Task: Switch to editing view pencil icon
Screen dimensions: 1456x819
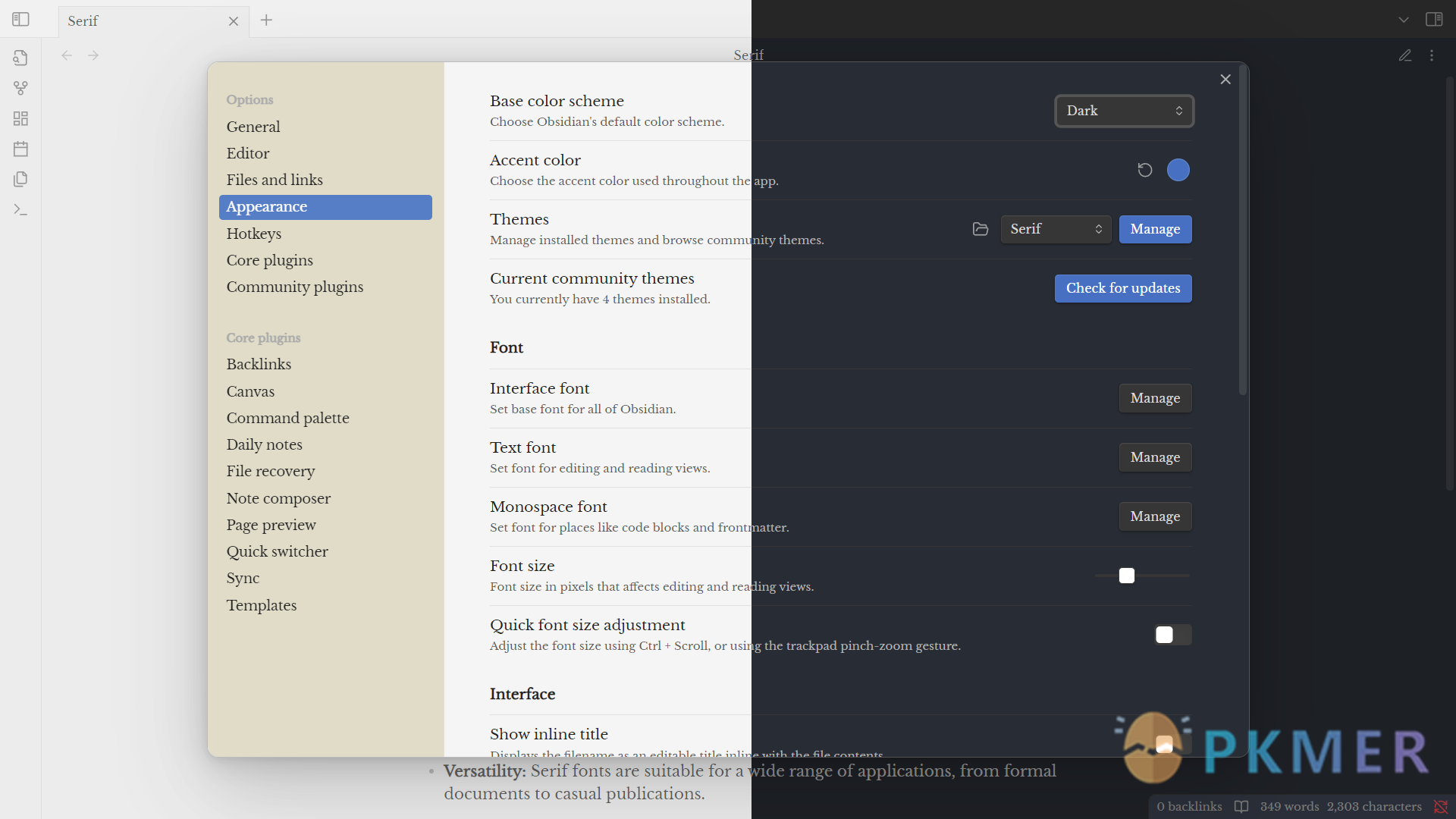Action: point(1405,55)
